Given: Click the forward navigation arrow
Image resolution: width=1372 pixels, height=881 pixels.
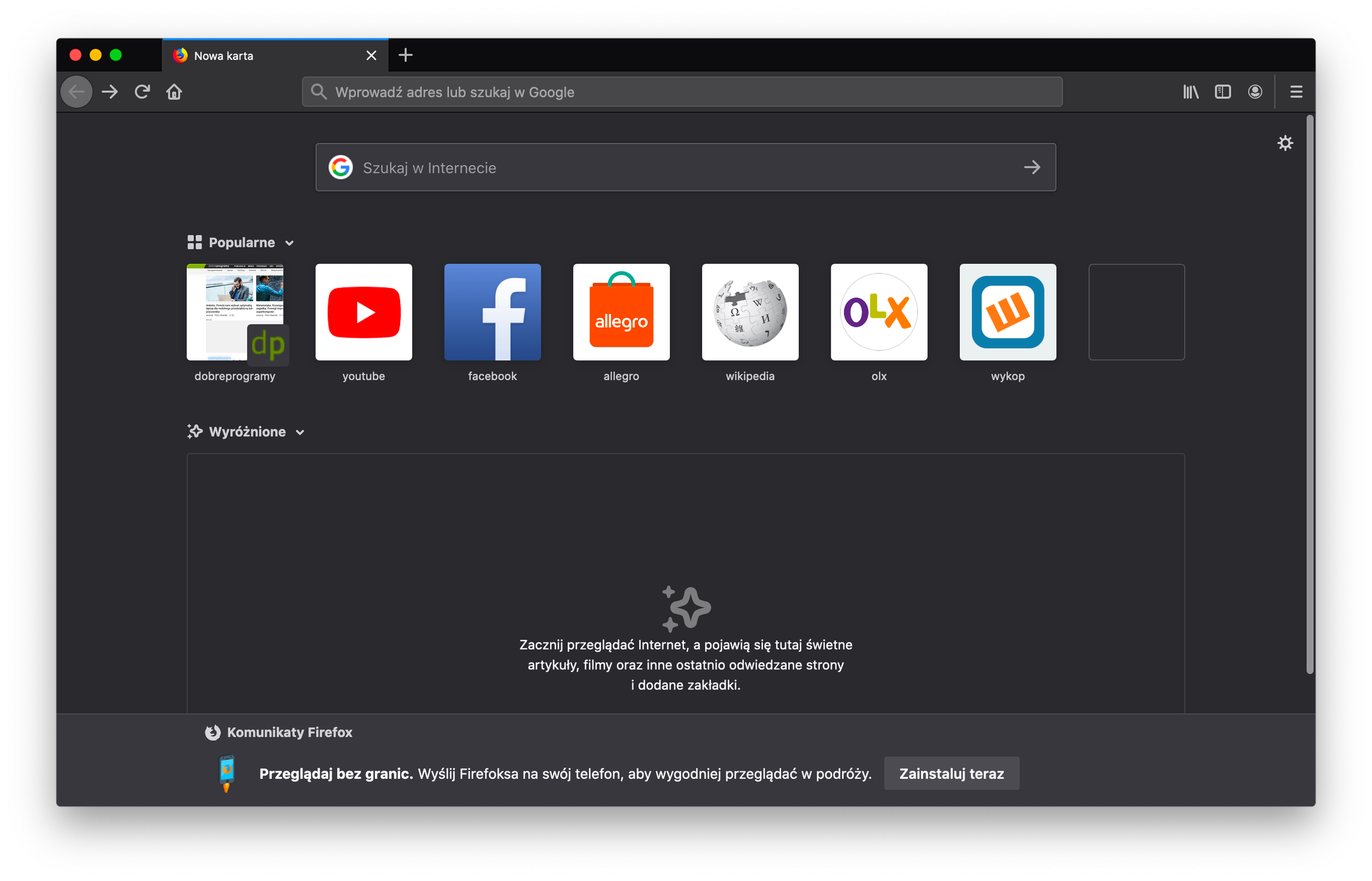Looking at the screenshot, I should (110, 92).
